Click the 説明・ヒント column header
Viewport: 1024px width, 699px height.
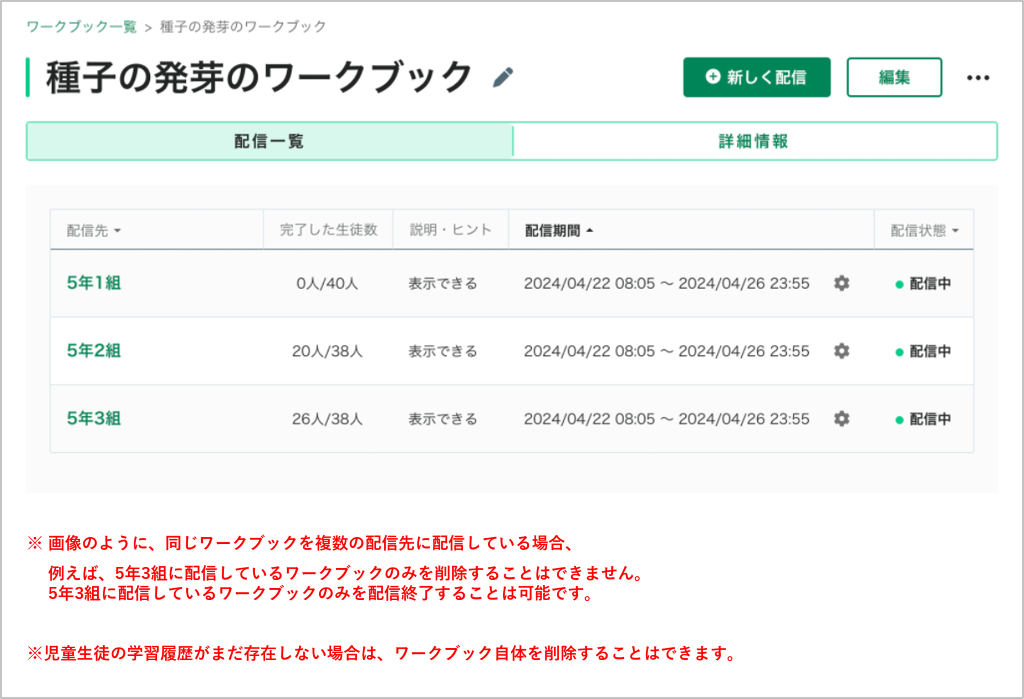click(451, 230)
